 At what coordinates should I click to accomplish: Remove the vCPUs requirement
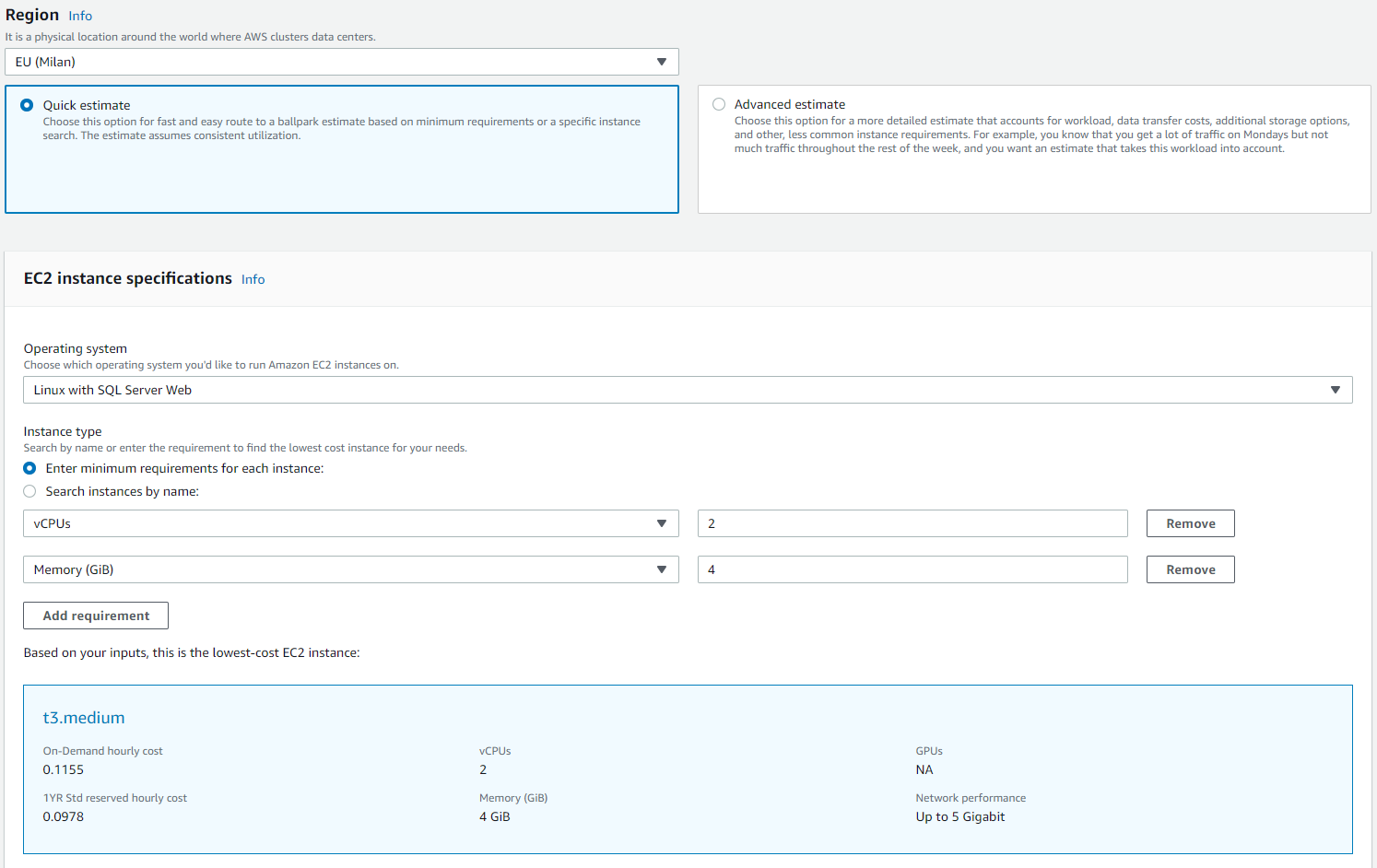click(1190, 523)
